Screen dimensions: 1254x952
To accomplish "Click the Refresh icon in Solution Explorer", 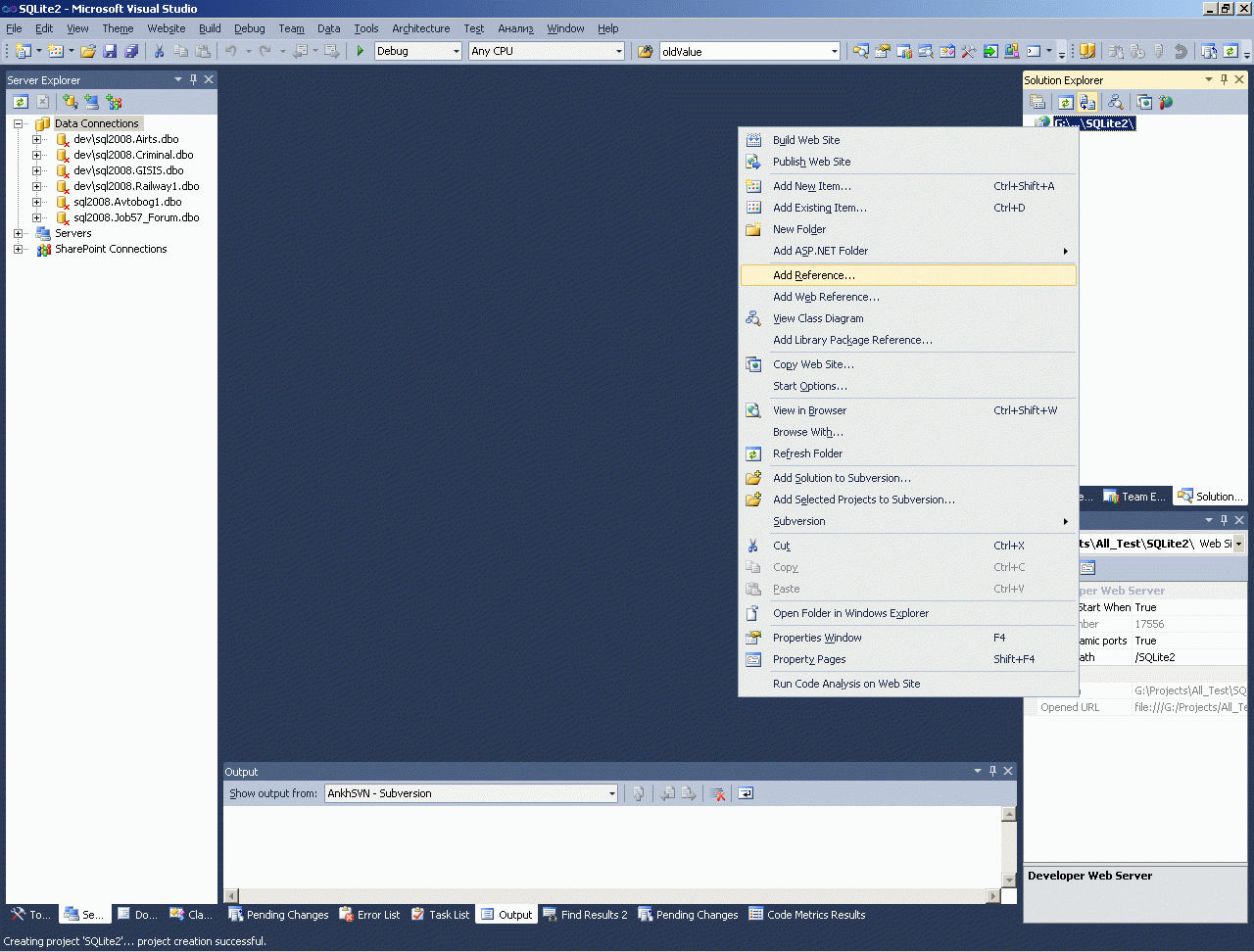I will [x=1065, y=102].
